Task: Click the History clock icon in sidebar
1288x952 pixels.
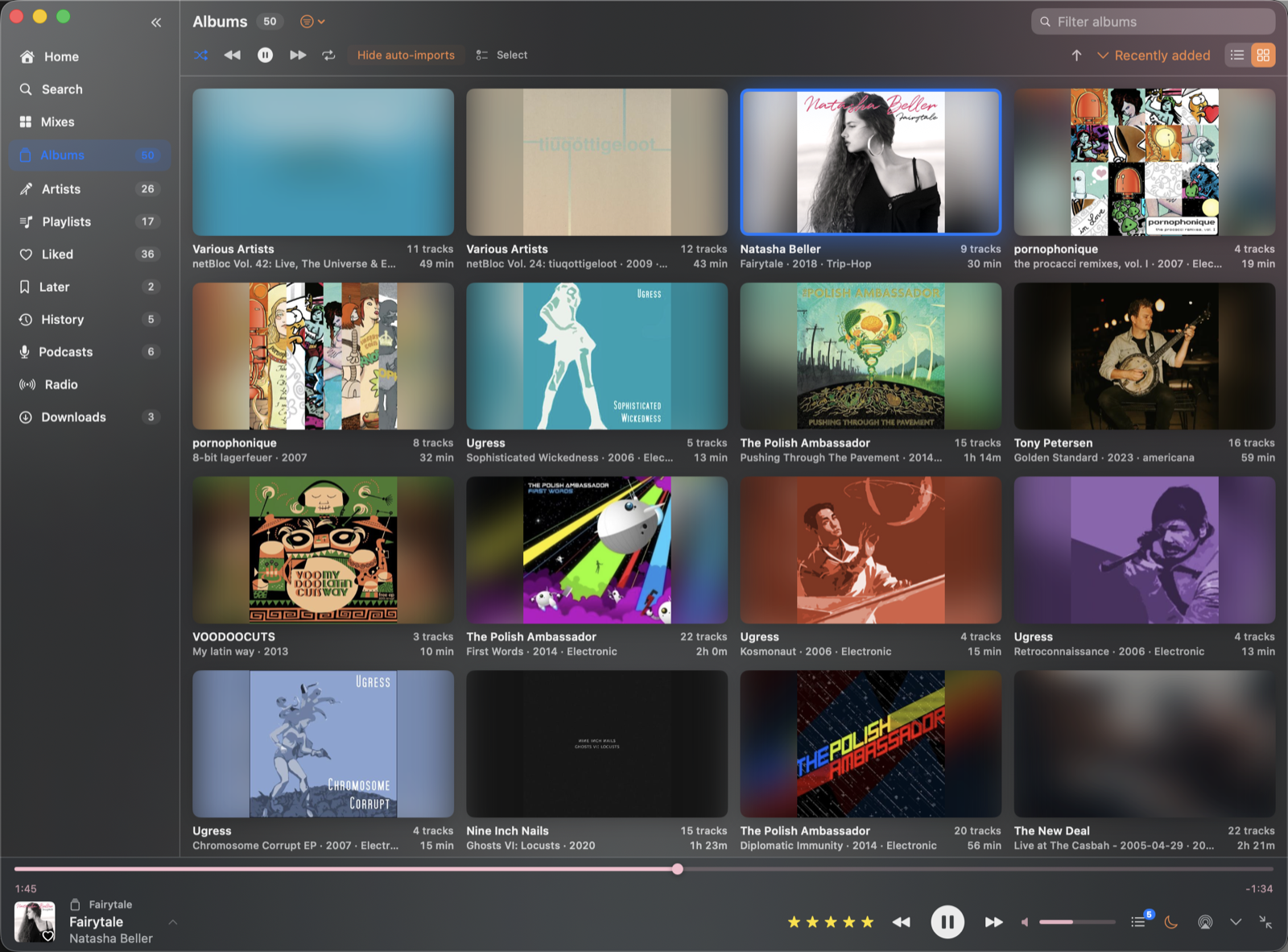Action: point(26,320)
